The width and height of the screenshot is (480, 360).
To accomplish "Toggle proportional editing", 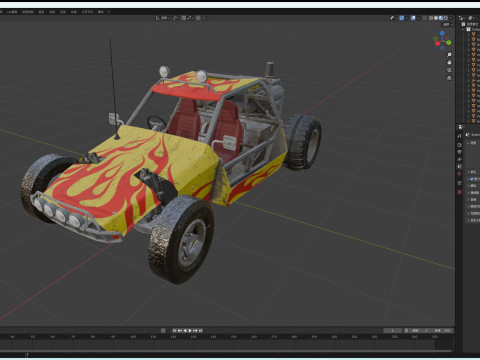I will 198,18.
